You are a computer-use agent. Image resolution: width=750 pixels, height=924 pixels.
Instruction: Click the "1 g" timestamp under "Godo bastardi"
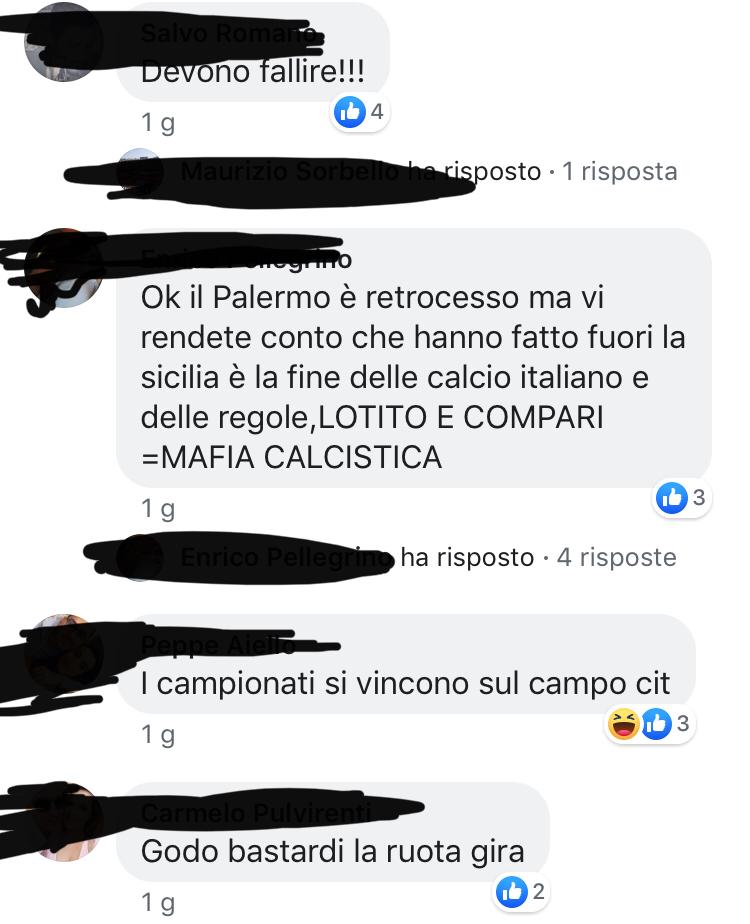tap(158, 902)
